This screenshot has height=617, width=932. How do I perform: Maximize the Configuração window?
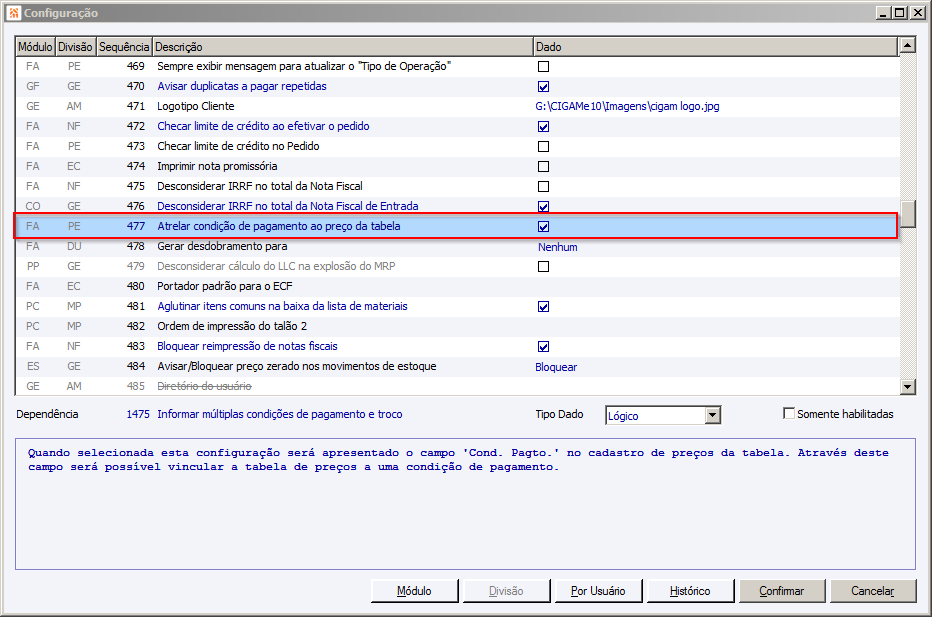pyautogui.click(x=900, y=12)
